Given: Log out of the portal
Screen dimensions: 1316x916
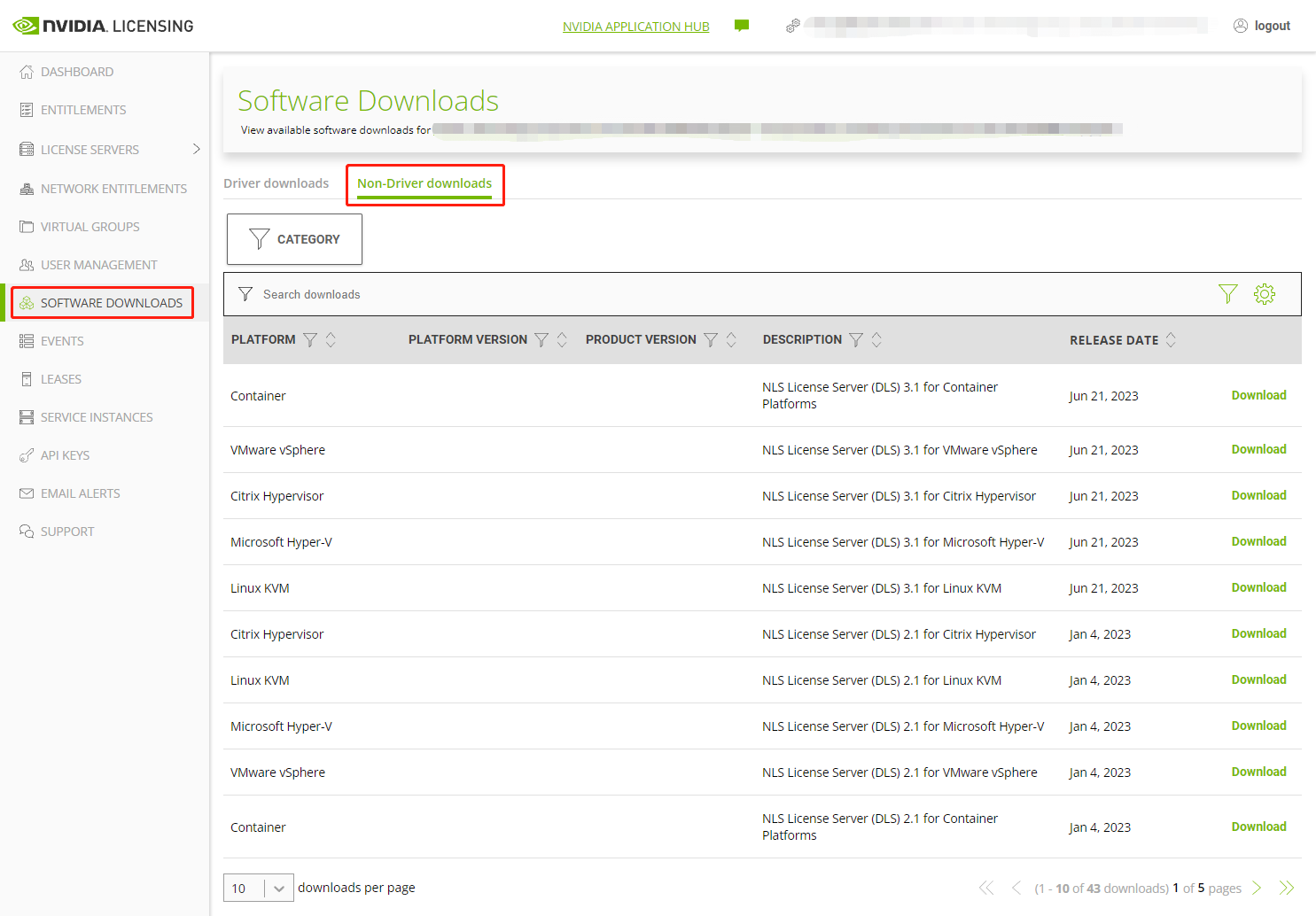Looking at the screenshot, I should coord(1262,26).
